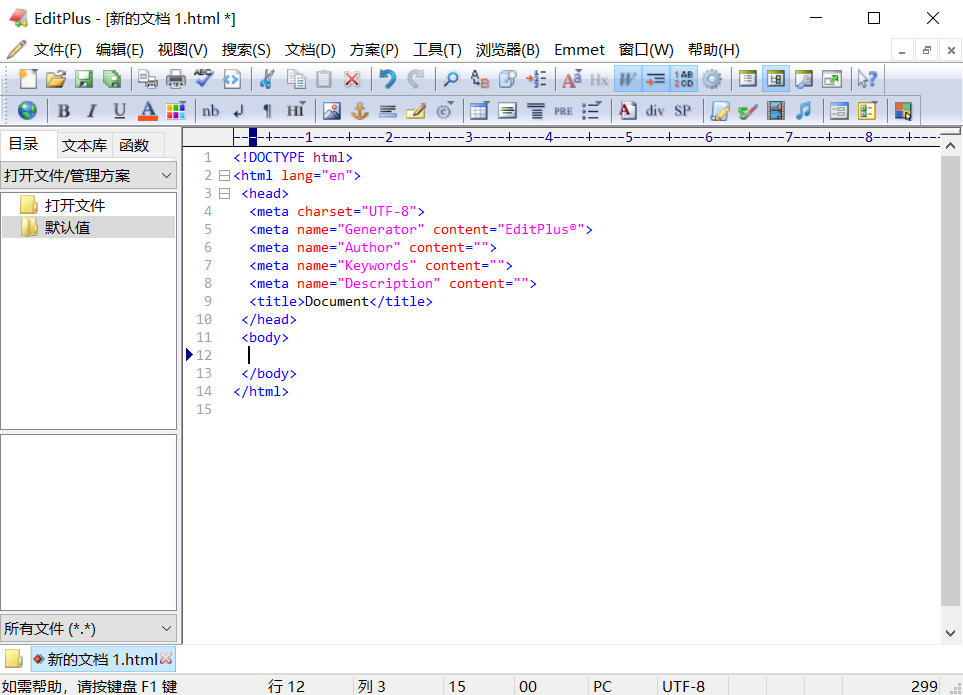Undo the last edit in toolbar
Image resolution: width=963 pixels, height=695 pixels.
coord(388,79)
